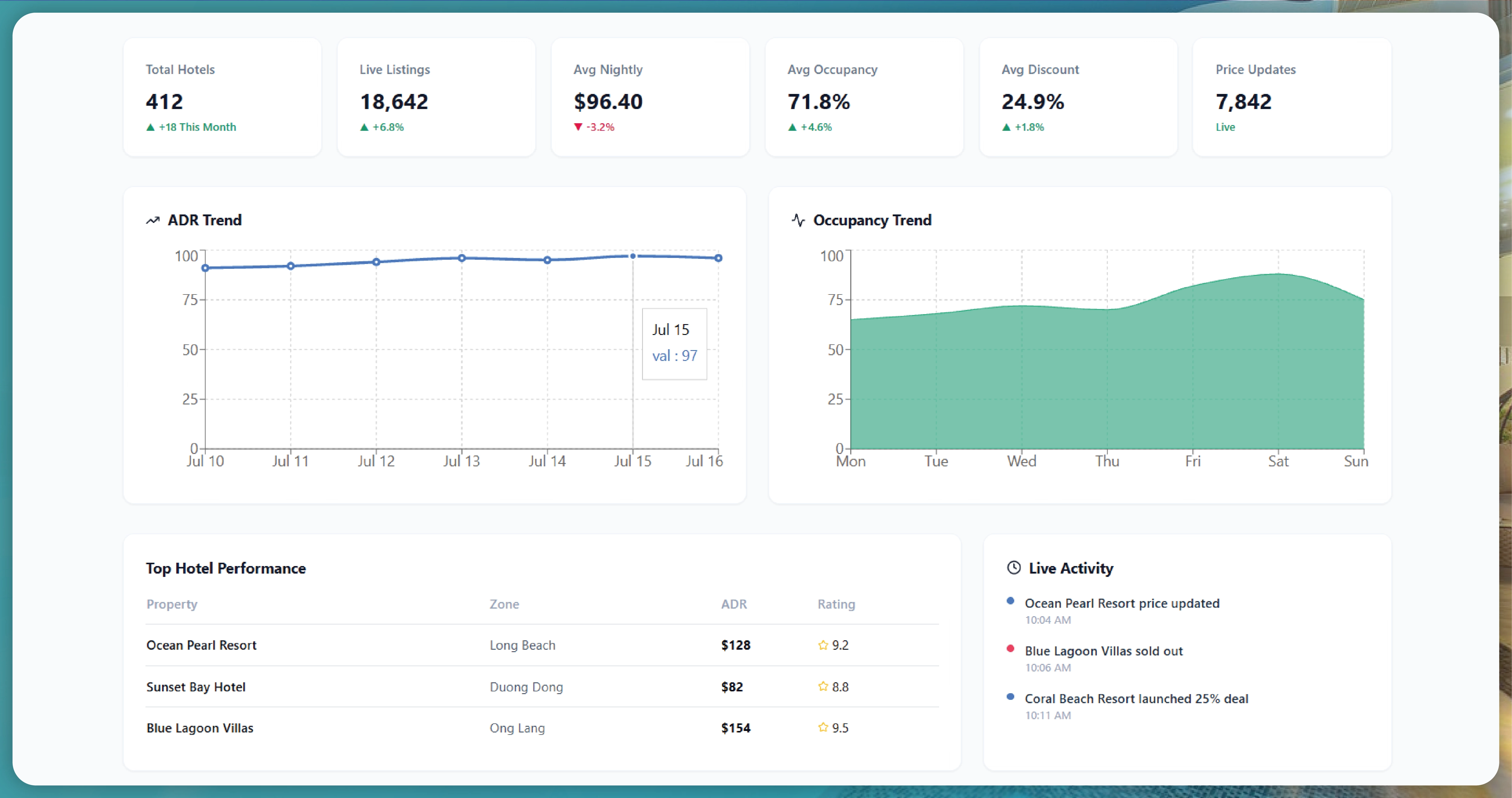Open the Sunset Bay Hotel row
Image resolution: width=1512 pixels, height=798 pixels.
point(542,687)
